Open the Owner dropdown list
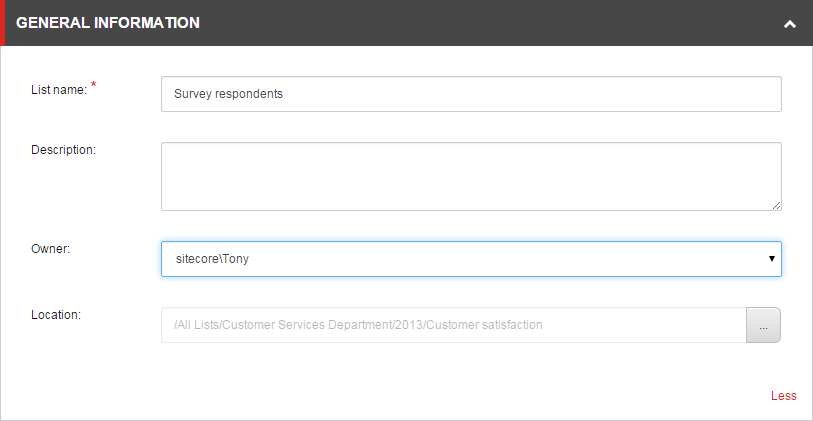The image size is (813, 421). (x=471, y=259)
